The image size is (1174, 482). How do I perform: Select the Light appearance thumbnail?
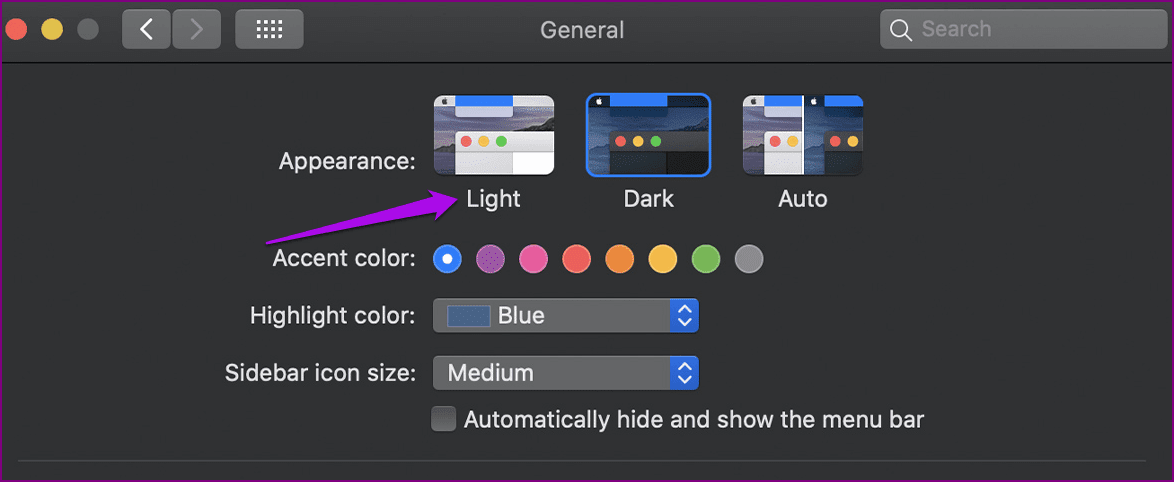click(x=494, y=135)
